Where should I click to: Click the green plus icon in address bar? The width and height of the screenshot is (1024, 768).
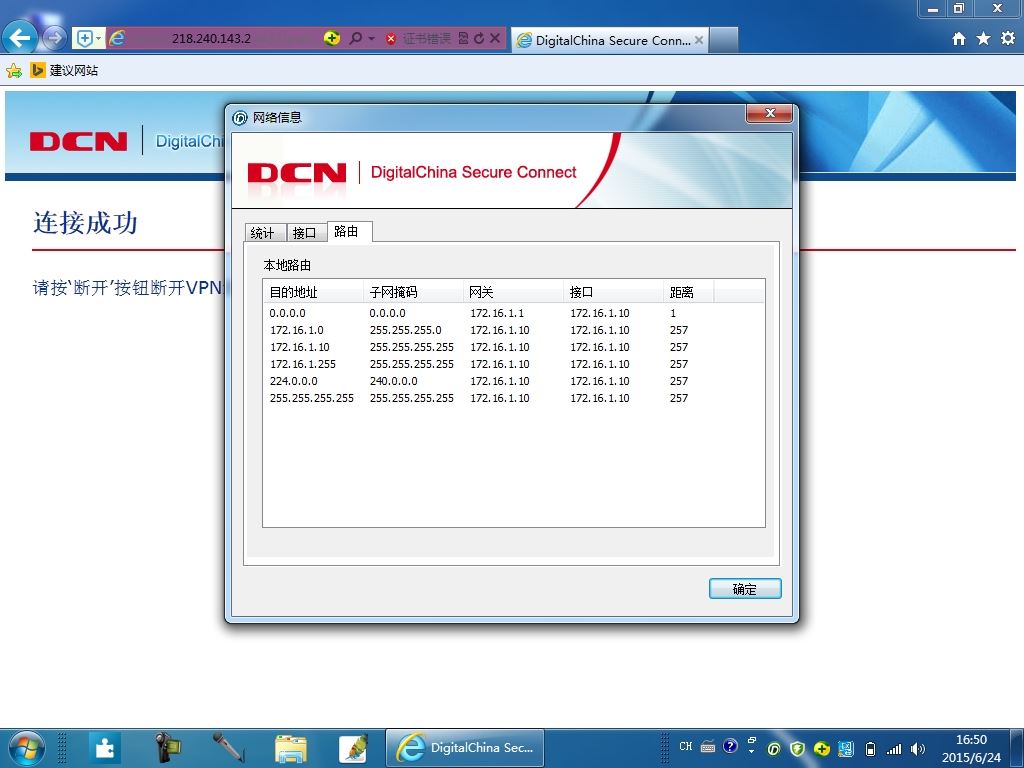(331, 39)
